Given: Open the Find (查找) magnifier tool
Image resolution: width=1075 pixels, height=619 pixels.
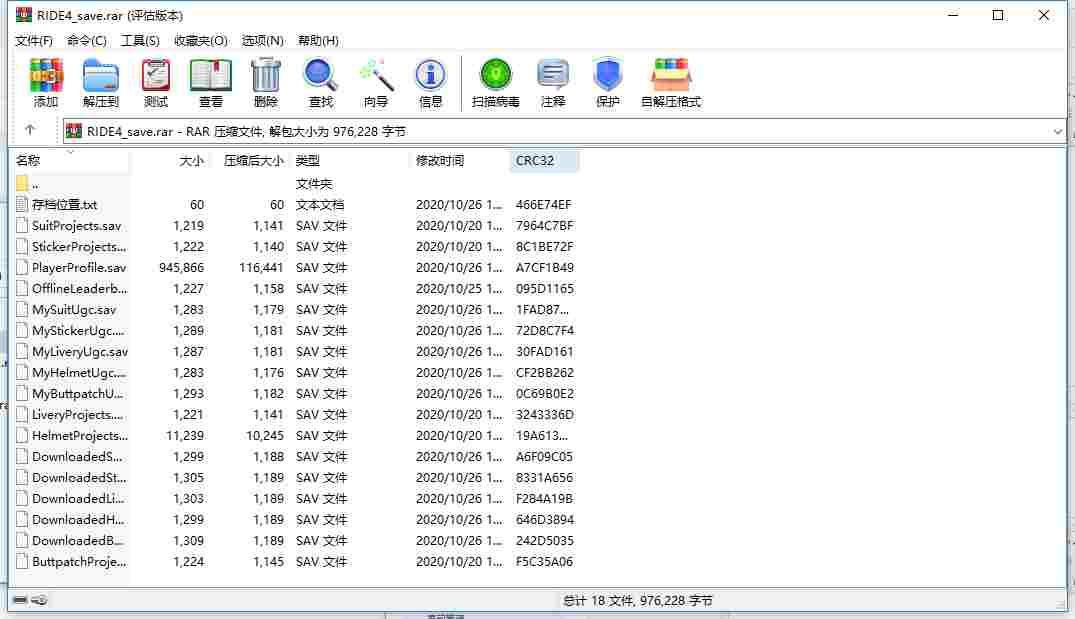Looking at the screenshot, I should 320,82.
